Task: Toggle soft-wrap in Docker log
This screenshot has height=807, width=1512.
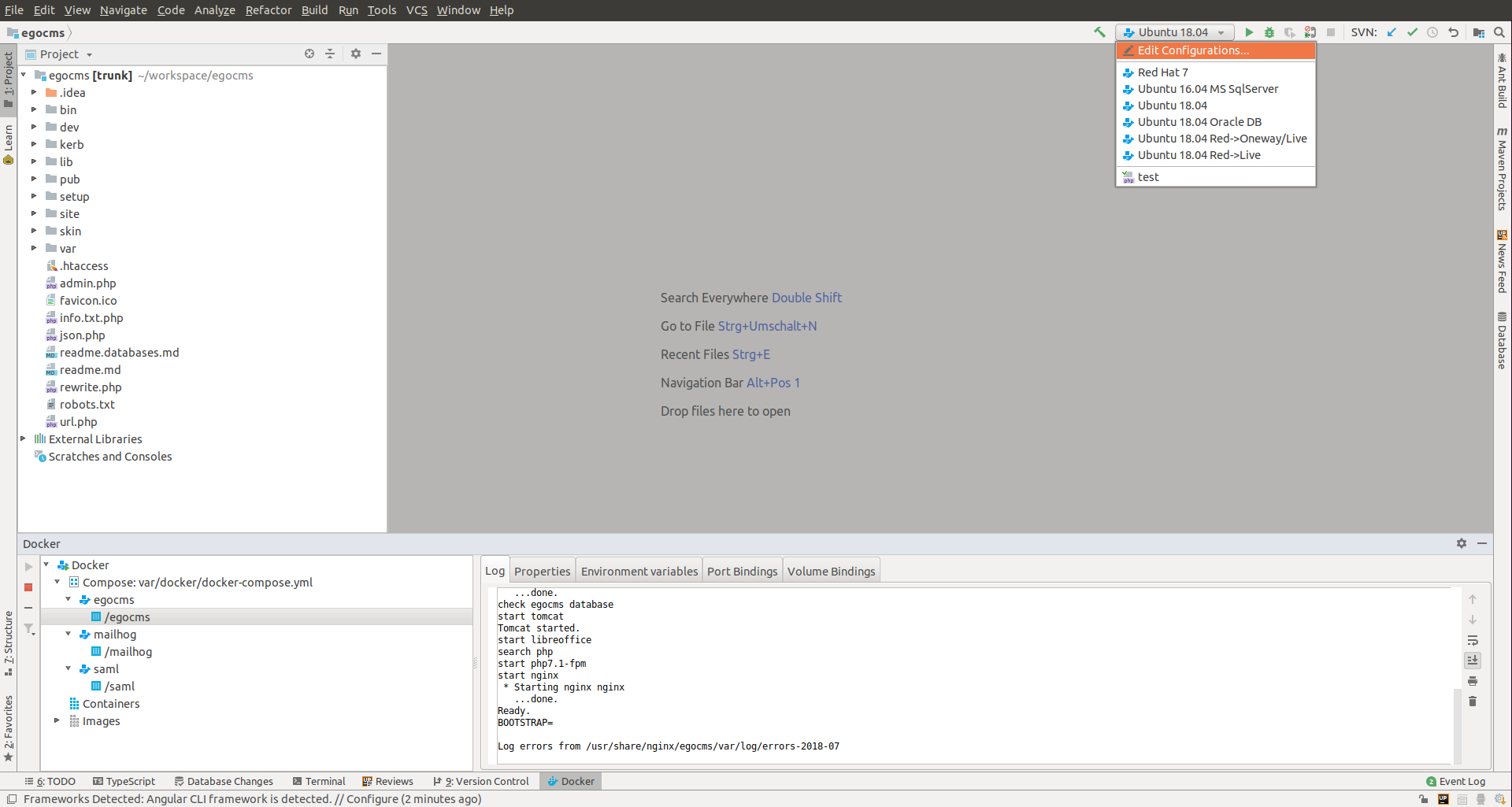Action: pyautogui.click(x=1473, y=640)
